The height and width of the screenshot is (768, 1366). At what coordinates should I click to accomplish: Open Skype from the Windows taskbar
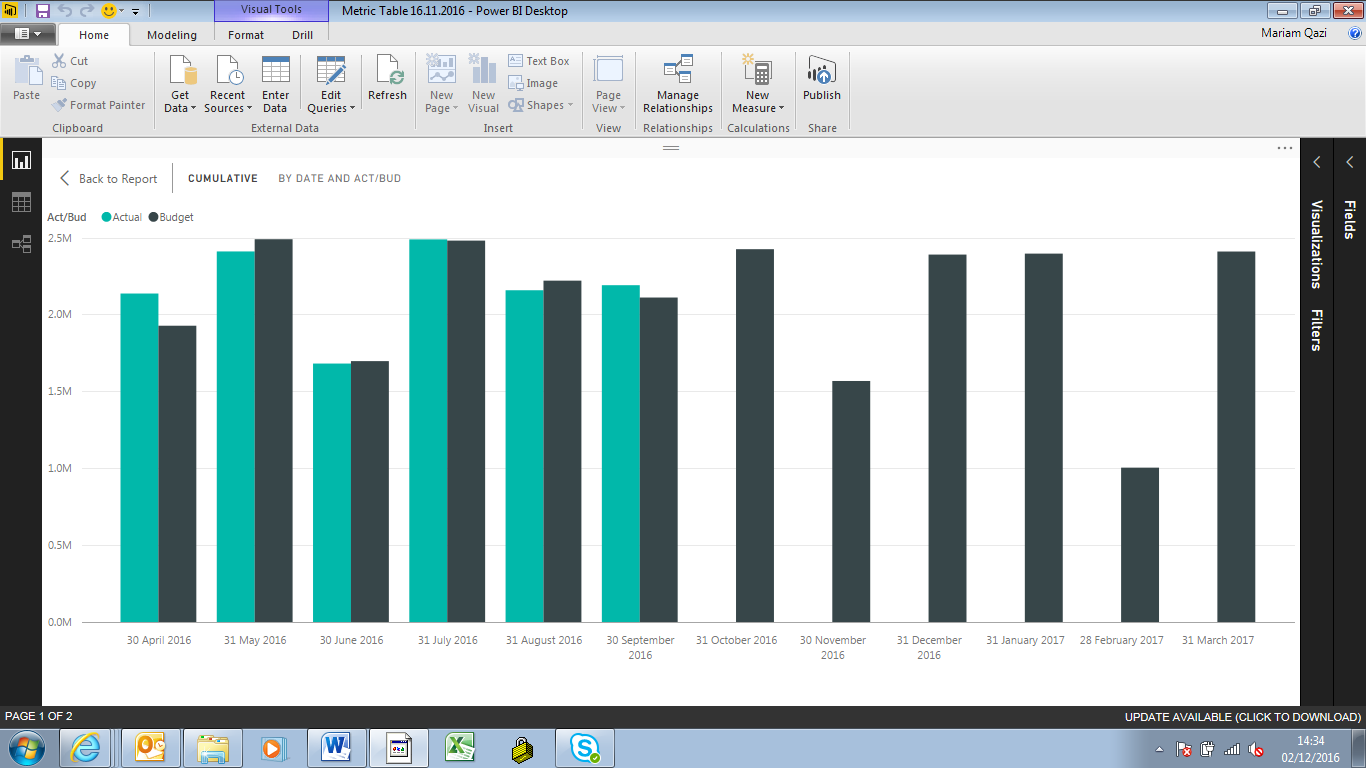(585, 748)
